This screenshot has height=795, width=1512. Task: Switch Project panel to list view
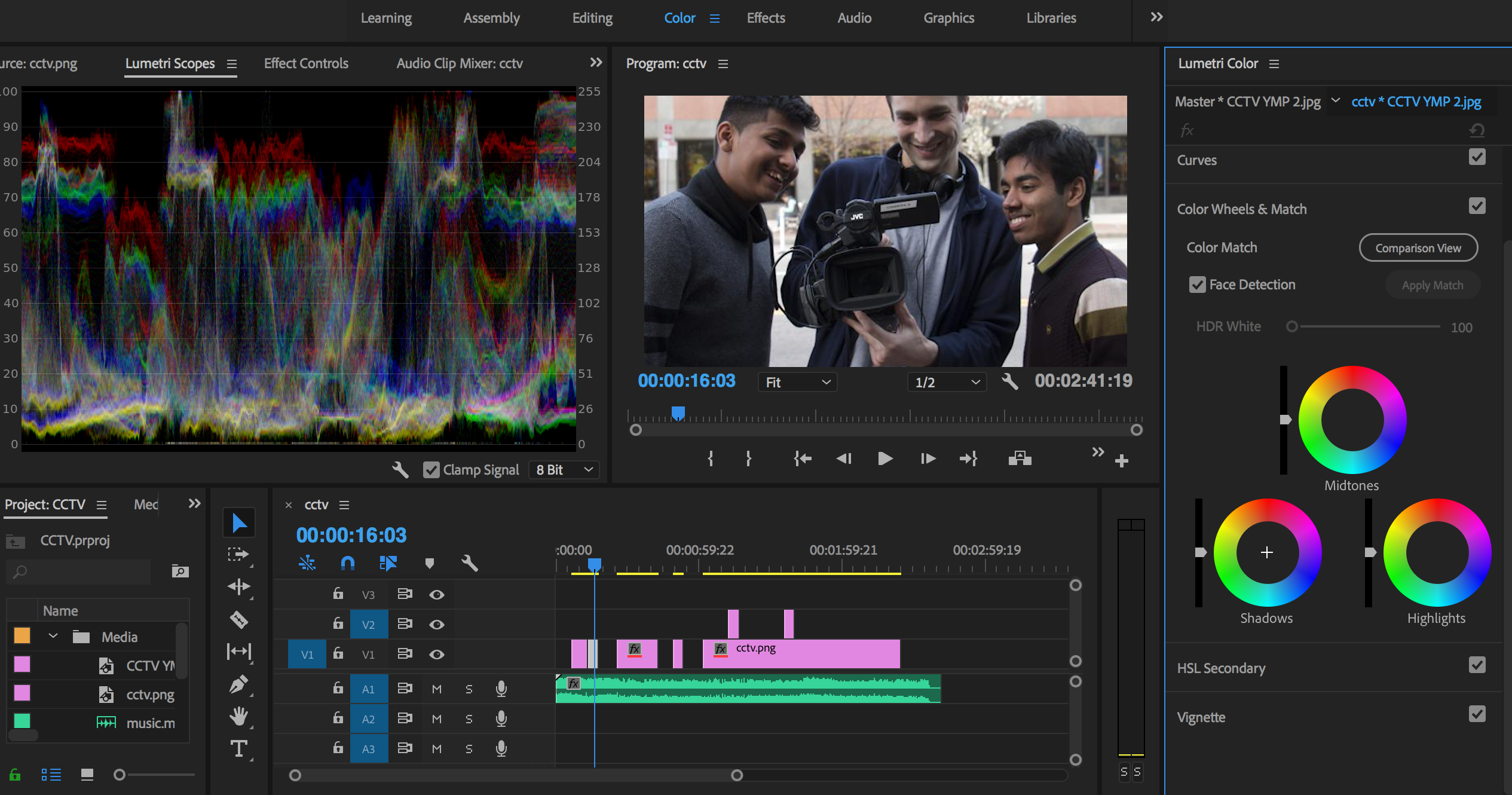51,775
